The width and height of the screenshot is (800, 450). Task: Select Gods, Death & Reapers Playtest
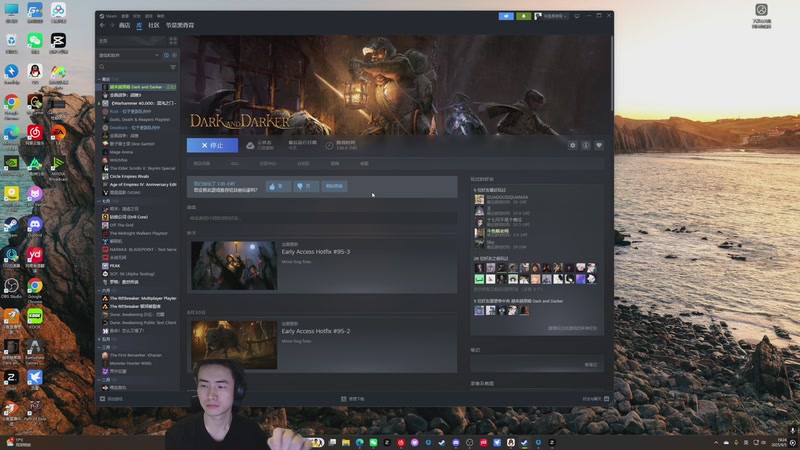pos(138,119)
